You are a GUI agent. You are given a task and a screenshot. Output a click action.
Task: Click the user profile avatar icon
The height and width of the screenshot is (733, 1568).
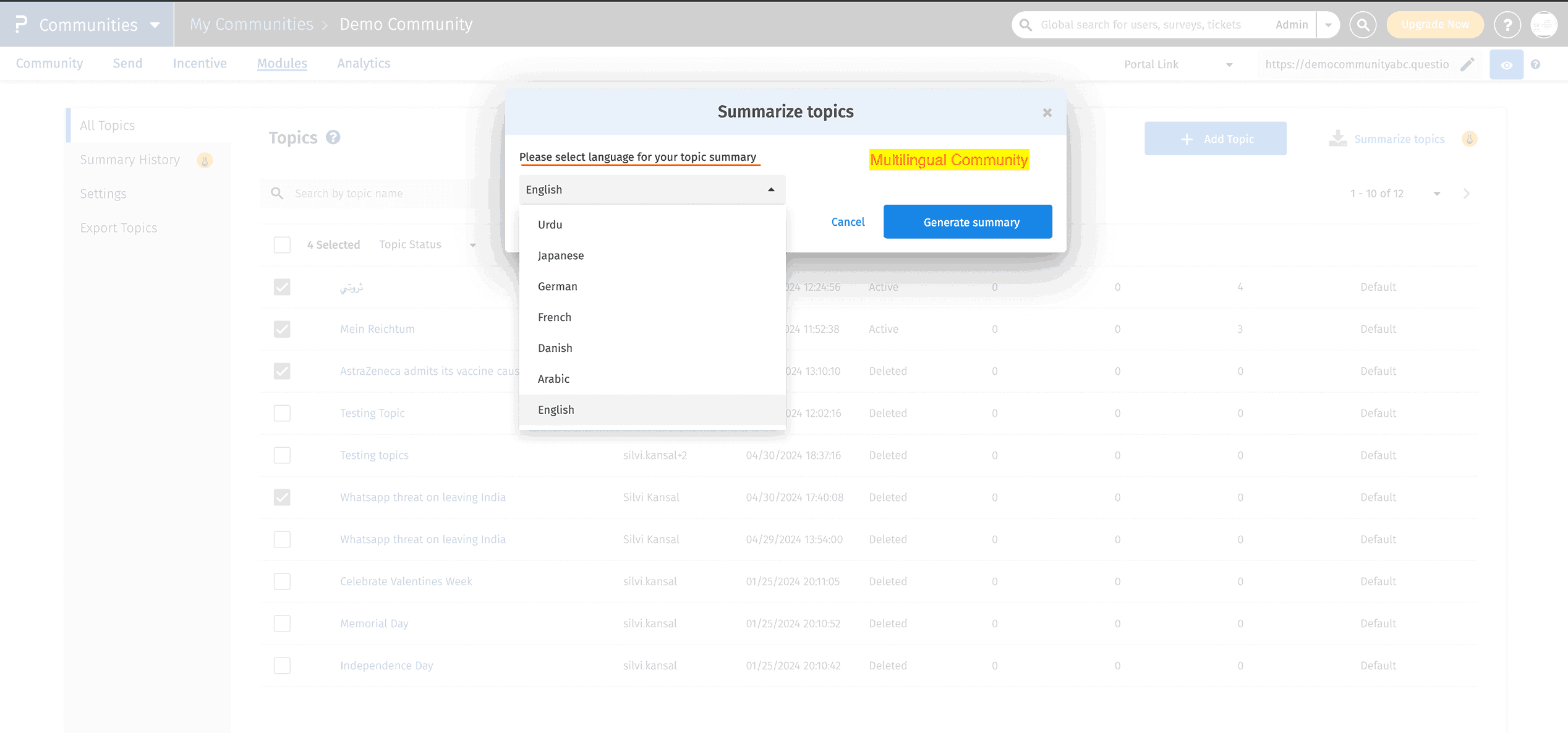[x=1544, y=25]
